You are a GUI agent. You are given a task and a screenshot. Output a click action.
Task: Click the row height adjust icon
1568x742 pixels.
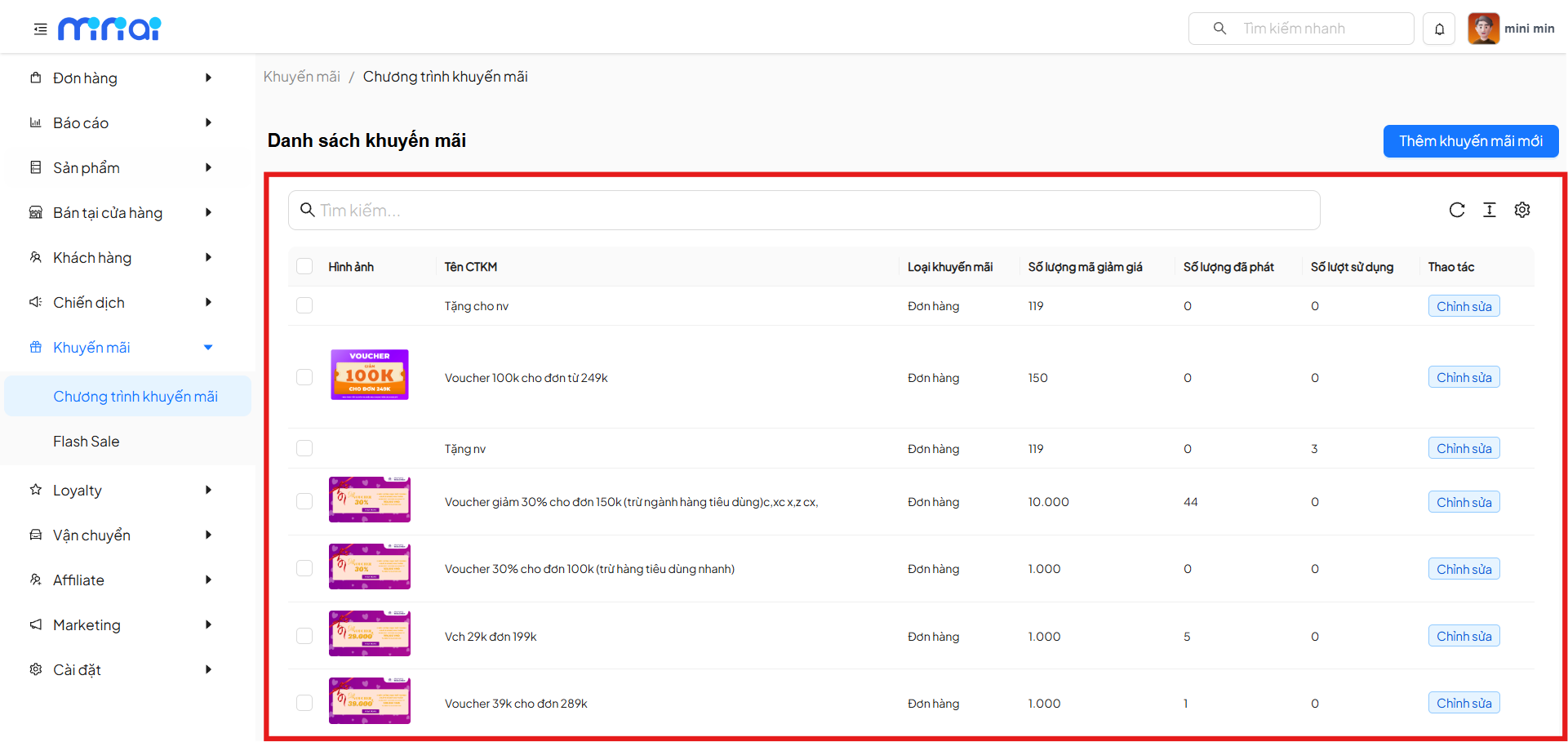1489,210
